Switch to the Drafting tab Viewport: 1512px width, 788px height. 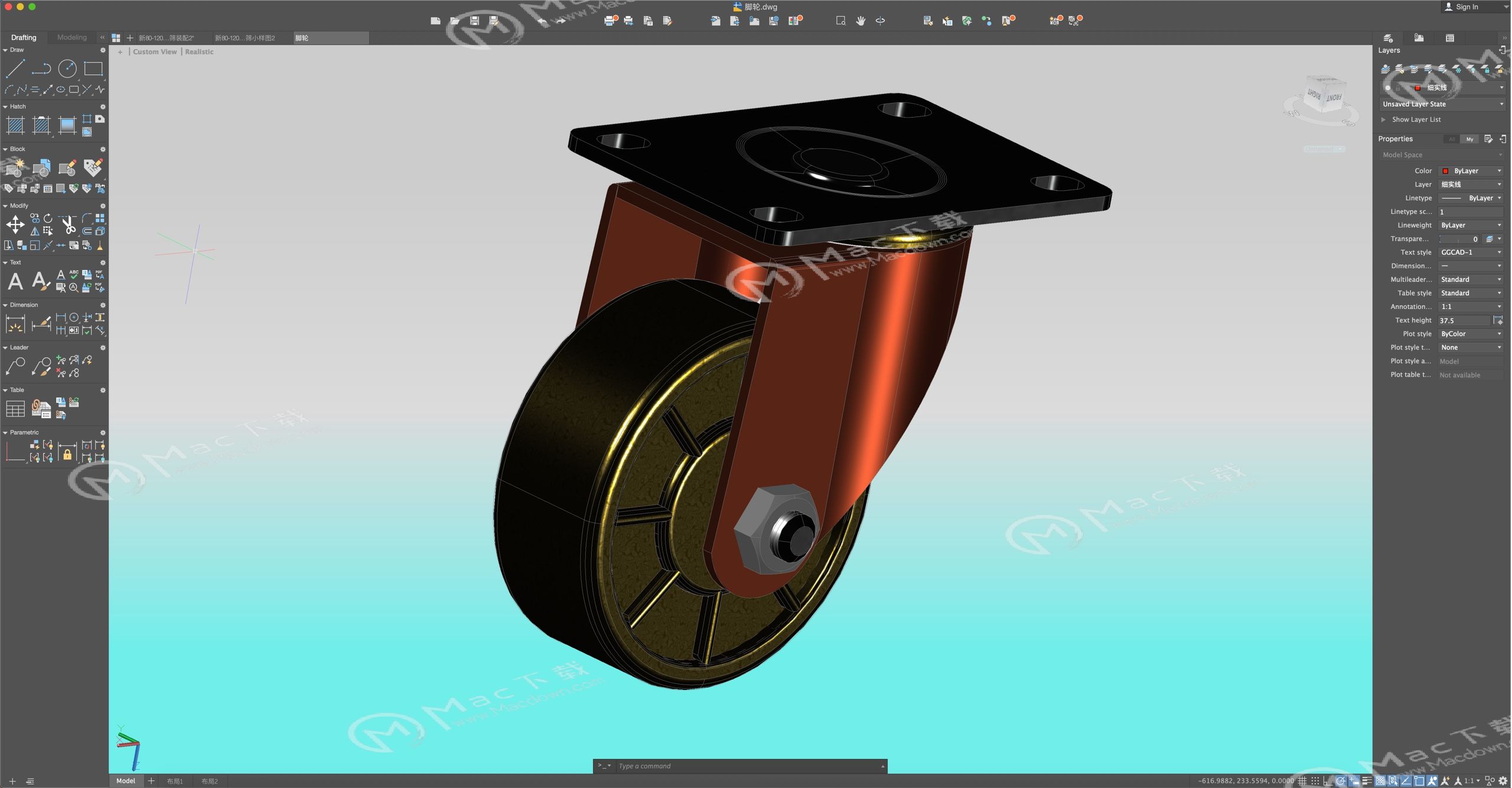(24, 37)
